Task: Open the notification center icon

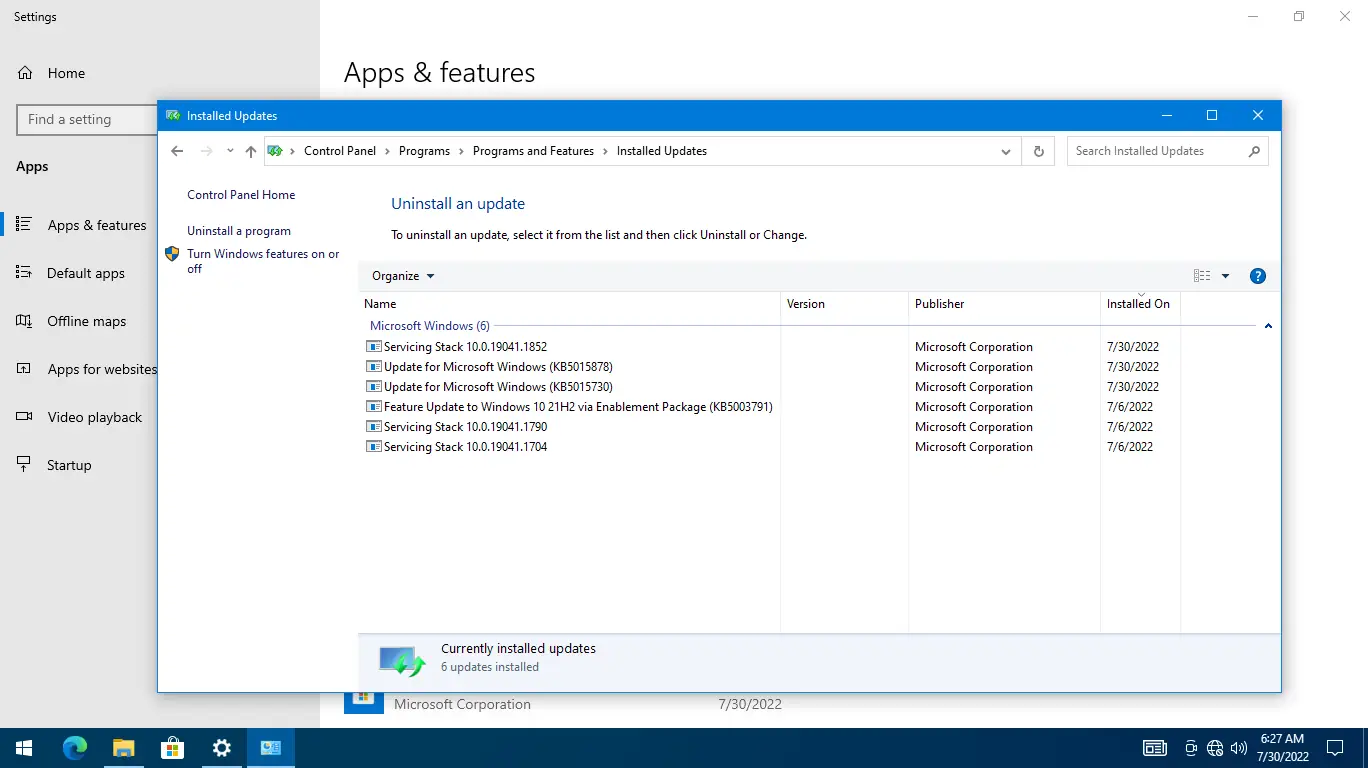Action: (x=1335, y=748)
